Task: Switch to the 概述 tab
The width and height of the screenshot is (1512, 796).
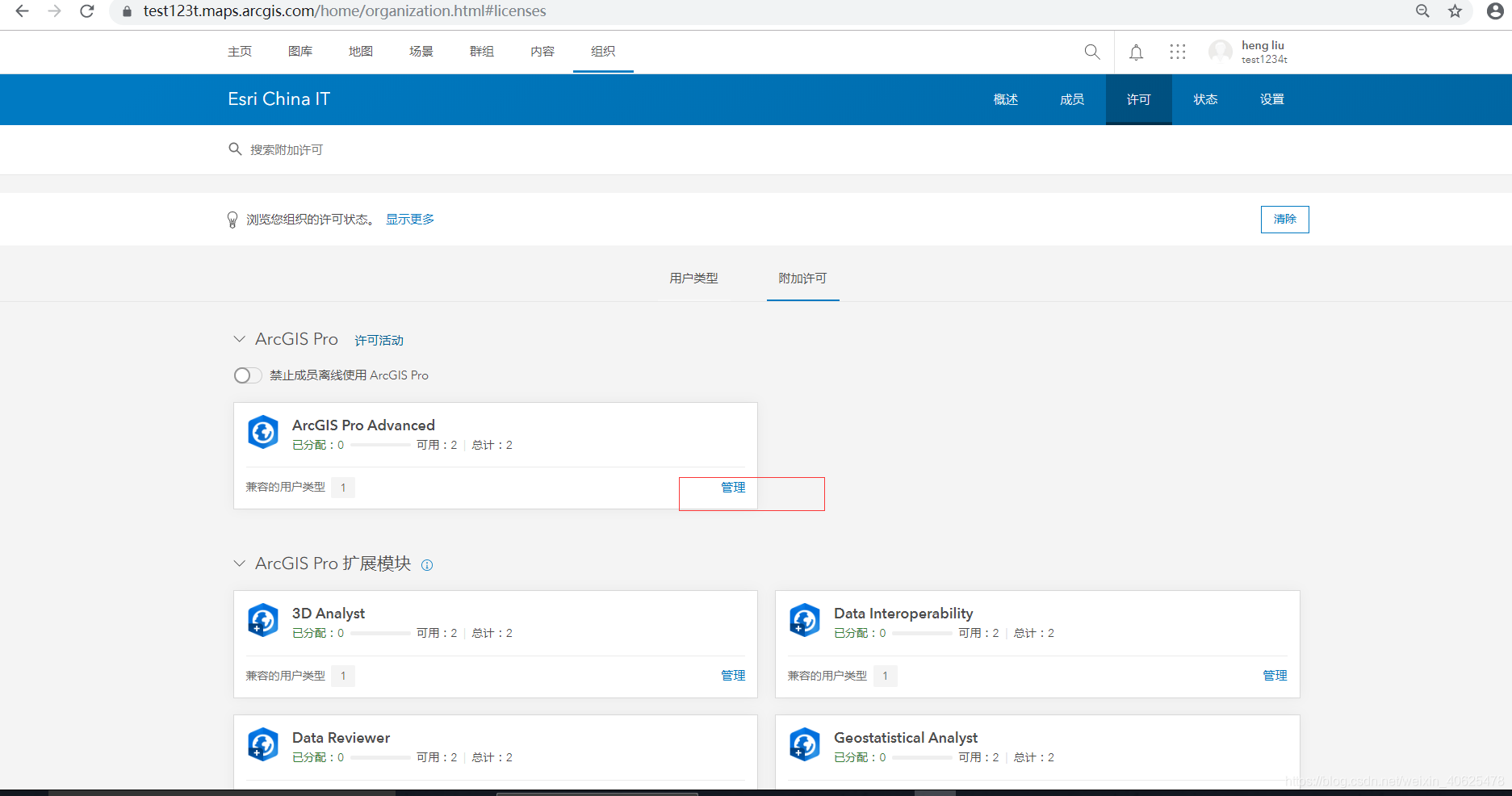Action: click(x=1006, y=99)
